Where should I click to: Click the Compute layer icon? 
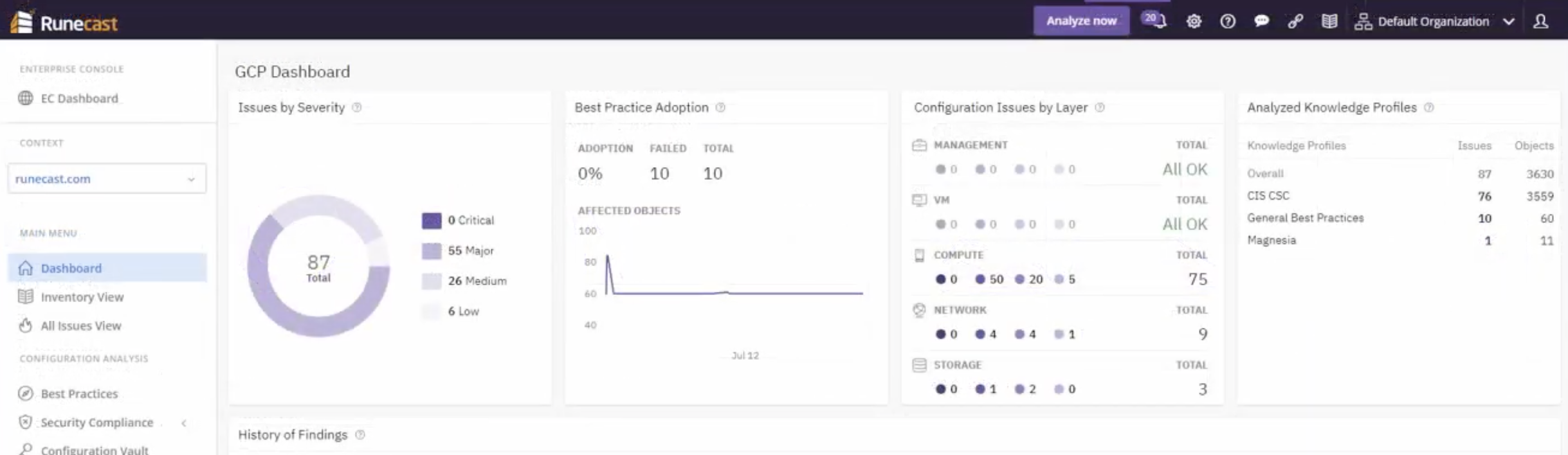[919, 255]
